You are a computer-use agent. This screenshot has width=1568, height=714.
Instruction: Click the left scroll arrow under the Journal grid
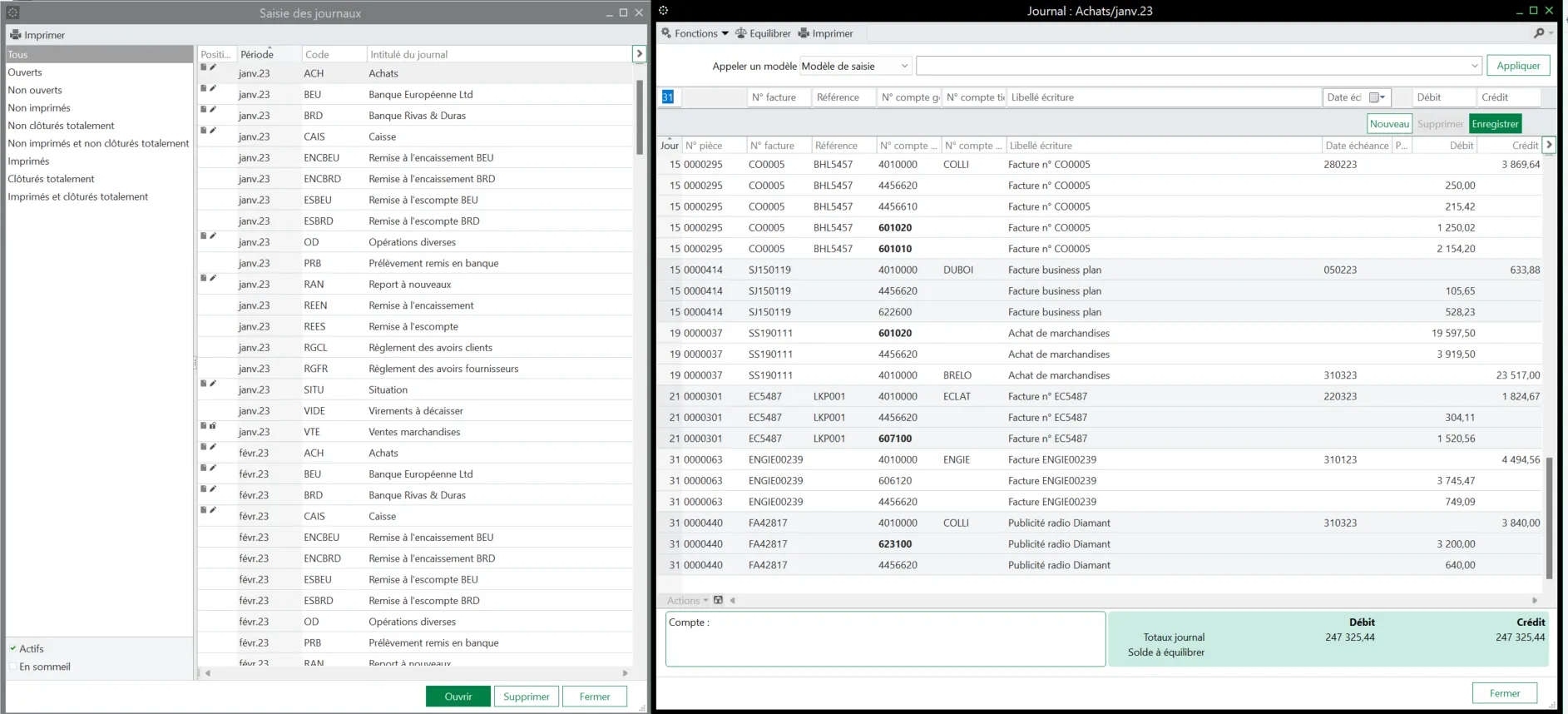[733, 600]
